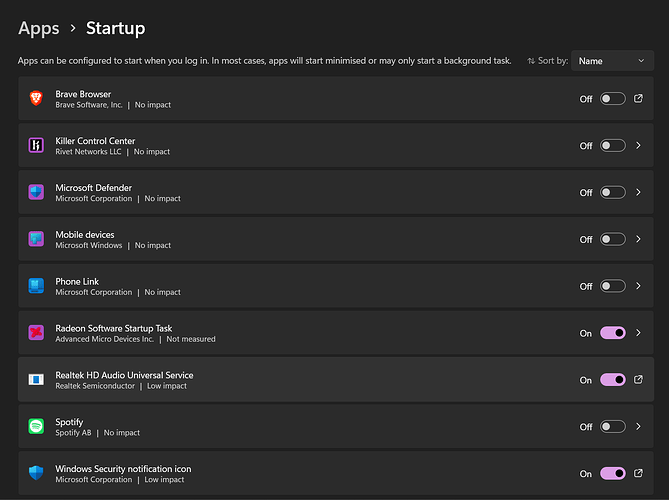Turn on Spotify startup toggle
This screenshot has width=669, height=500.
612,427
